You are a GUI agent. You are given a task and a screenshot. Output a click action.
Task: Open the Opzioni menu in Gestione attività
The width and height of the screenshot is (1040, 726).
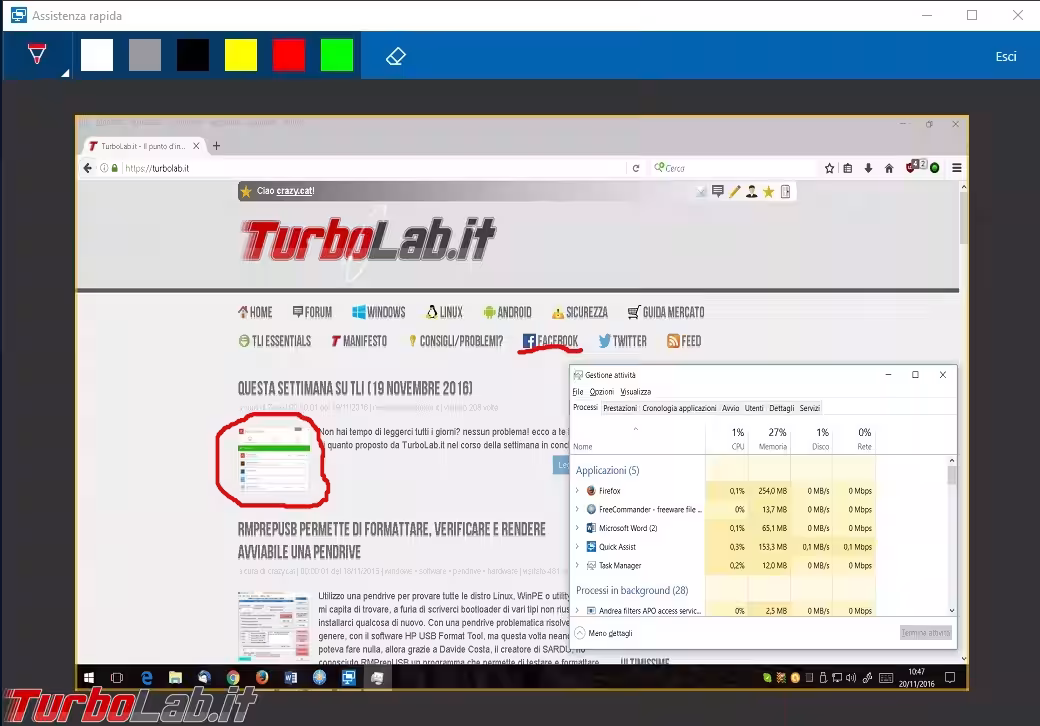[x=601, y=392]
